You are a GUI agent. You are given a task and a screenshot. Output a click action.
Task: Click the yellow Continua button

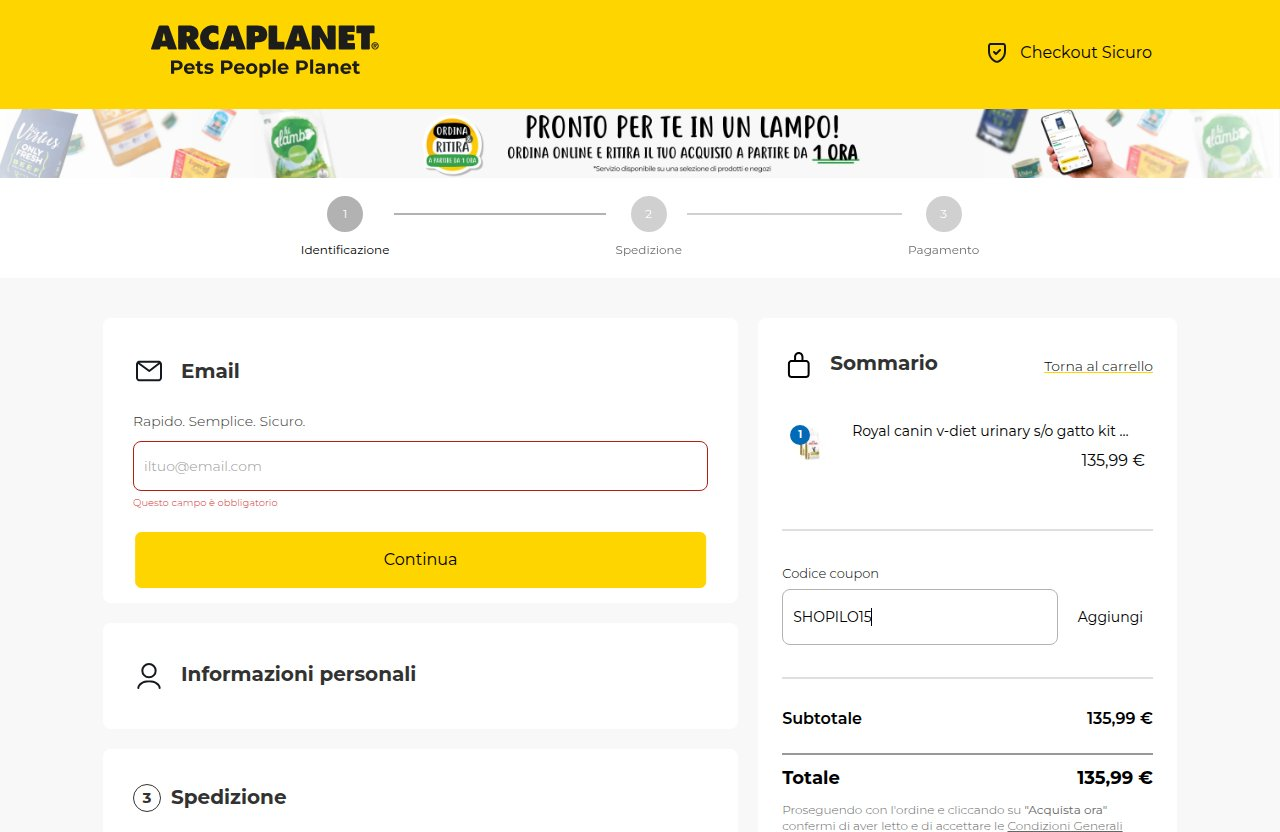click(420, 560)
